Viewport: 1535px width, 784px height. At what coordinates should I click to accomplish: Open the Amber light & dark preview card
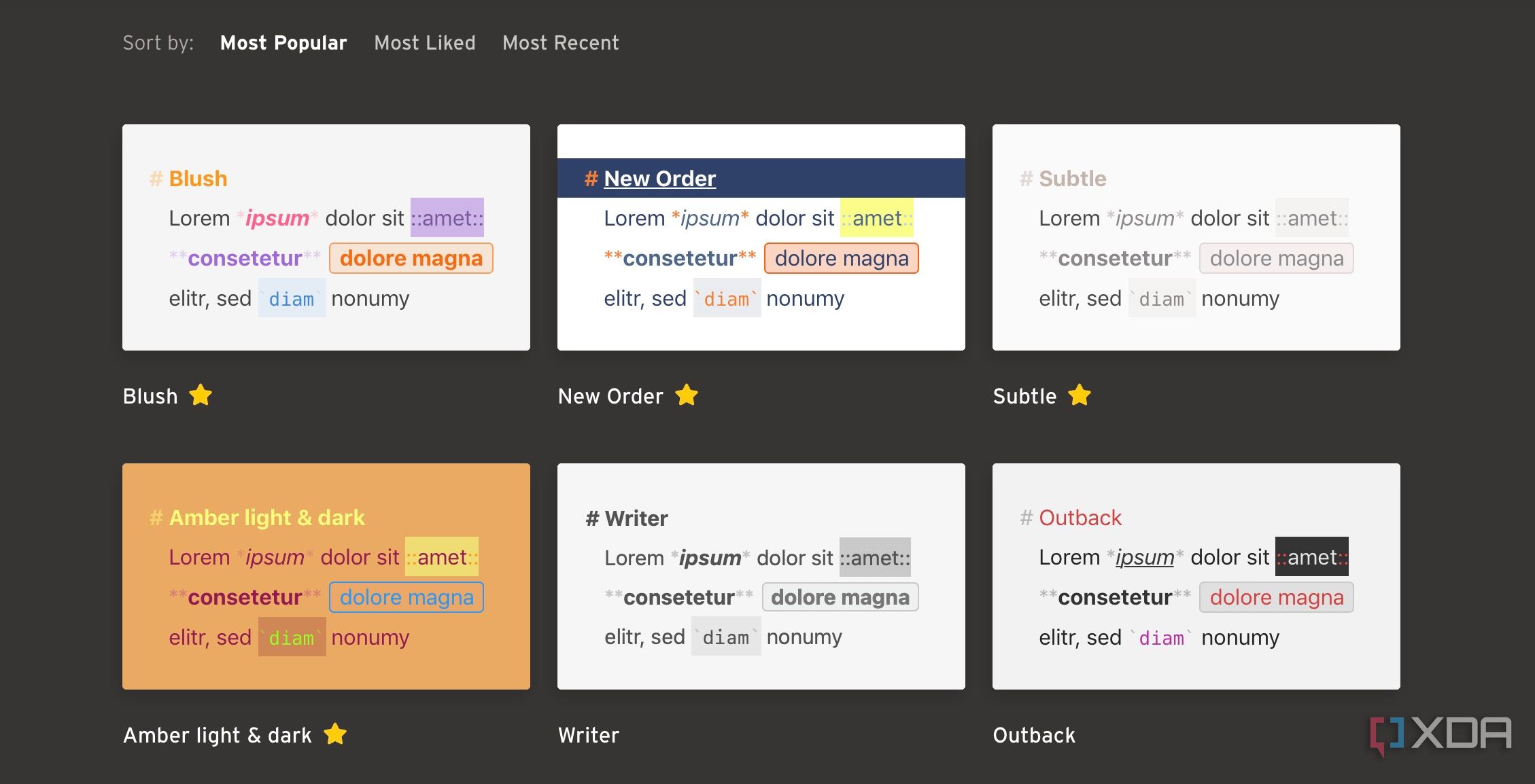point(326,576)
